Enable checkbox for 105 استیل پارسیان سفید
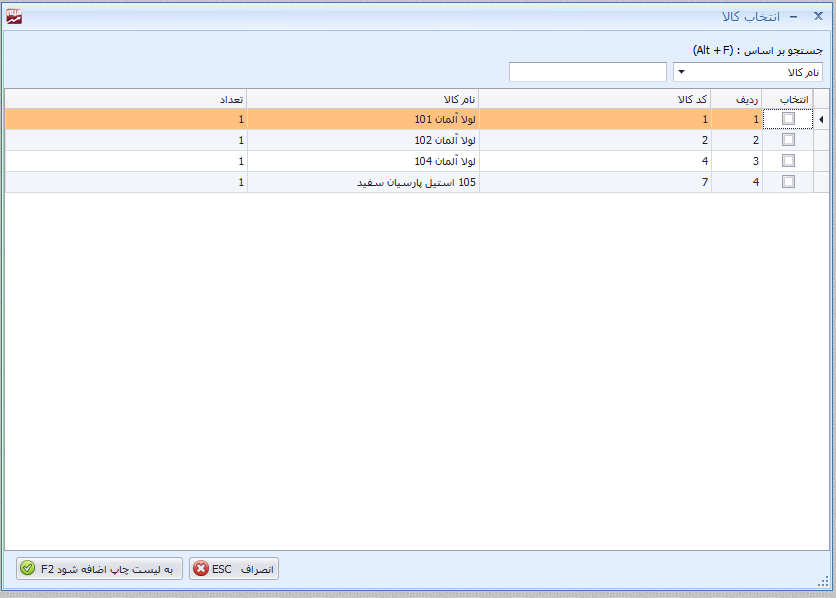This screenshot has height=598, width=836. [x=788, y=182]
